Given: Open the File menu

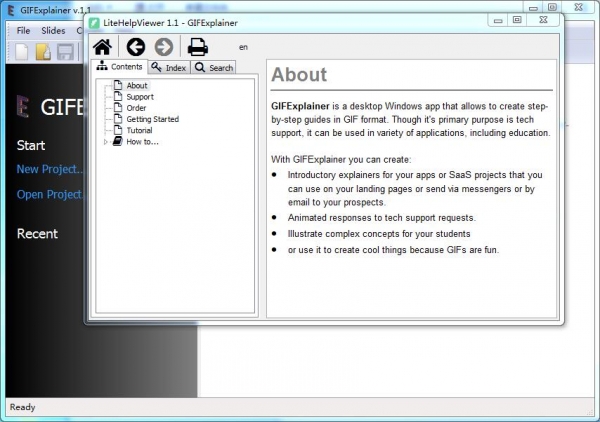Looking at the screenshot, I should pos(23,30).
